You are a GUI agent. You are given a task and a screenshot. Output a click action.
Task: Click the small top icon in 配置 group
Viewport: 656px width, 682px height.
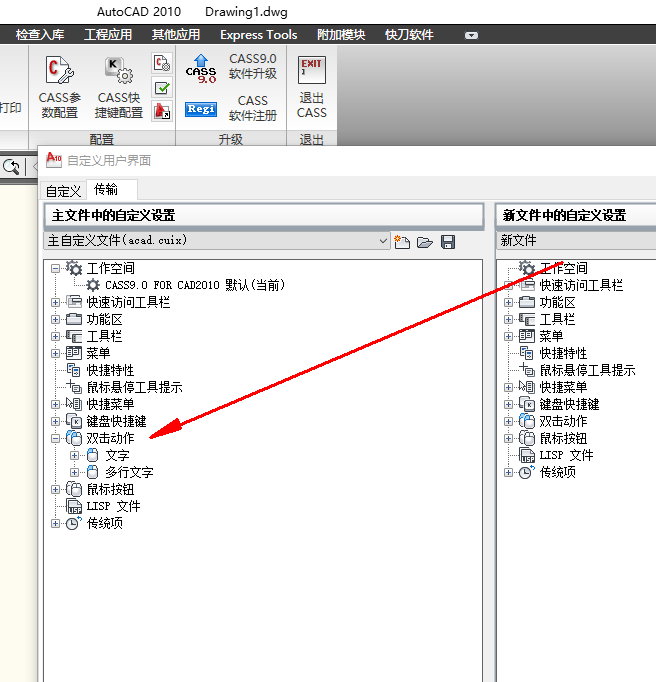point(162,64)
